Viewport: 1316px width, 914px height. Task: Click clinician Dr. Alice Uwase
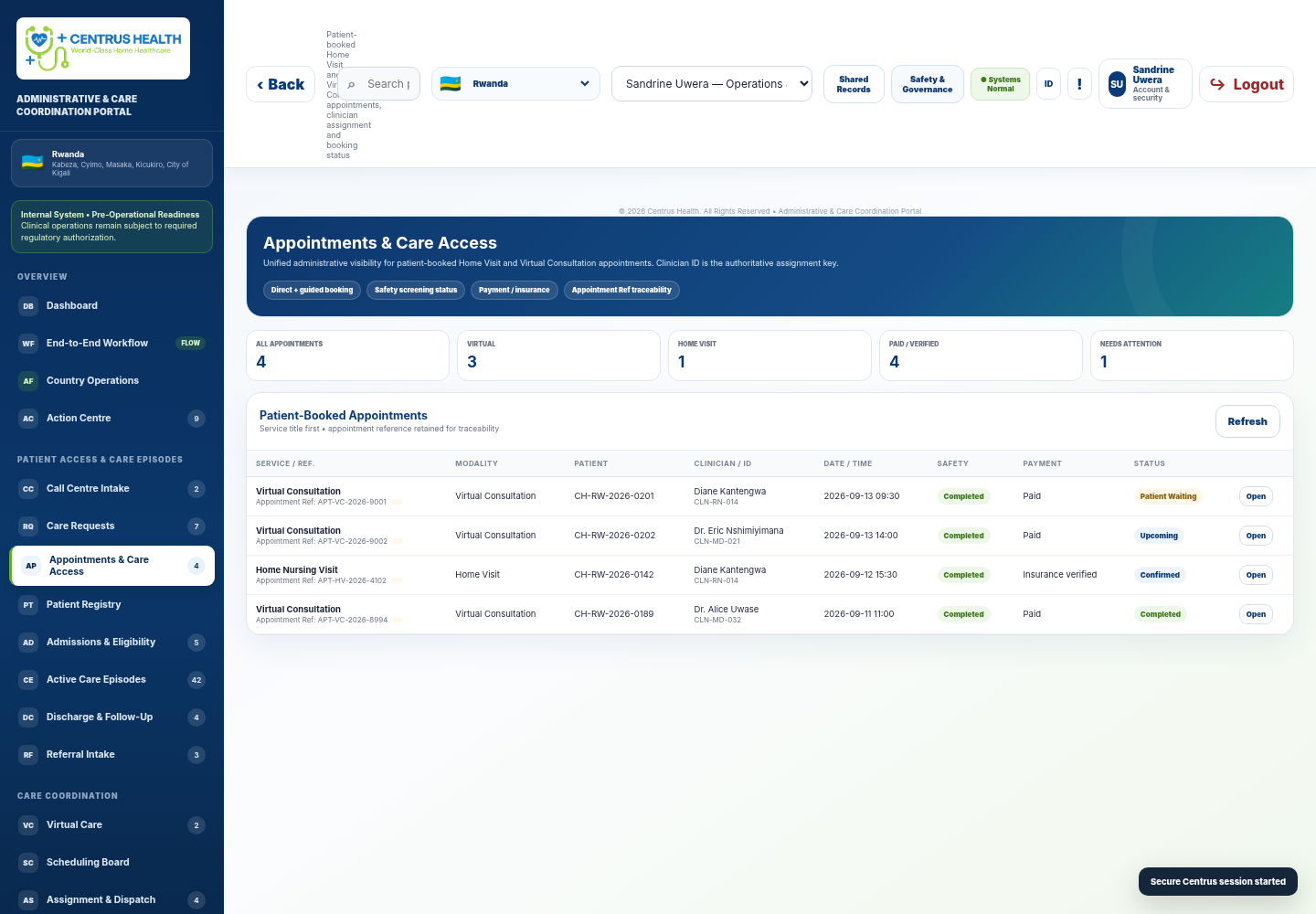click(x=727, y=610)
